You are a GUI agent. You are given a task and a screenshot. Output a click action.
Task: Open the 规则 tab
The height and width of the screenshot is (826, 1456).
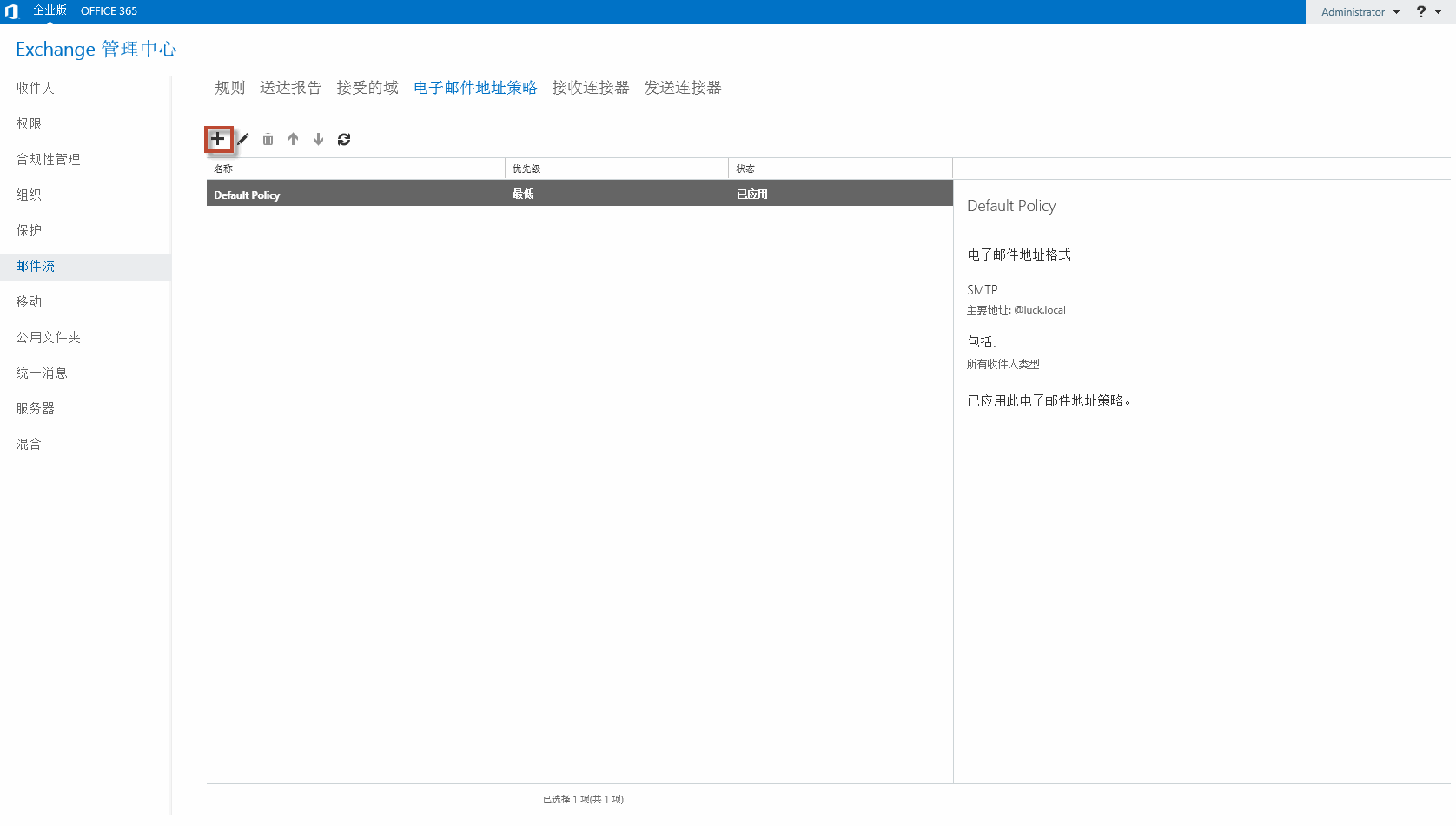click(229, 88)
